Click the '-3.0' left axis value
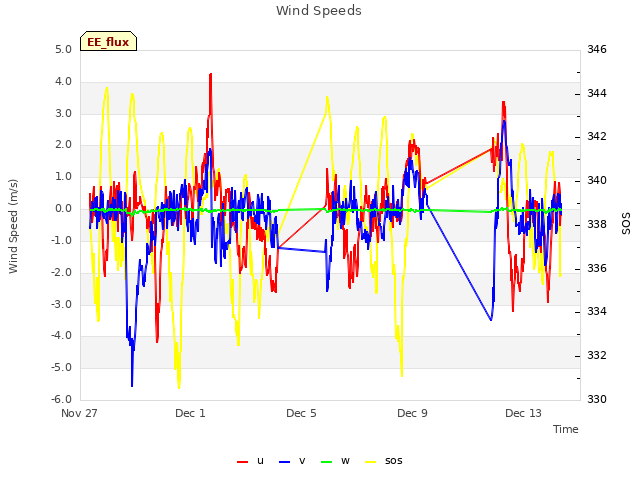 click(x=61, y=304)
